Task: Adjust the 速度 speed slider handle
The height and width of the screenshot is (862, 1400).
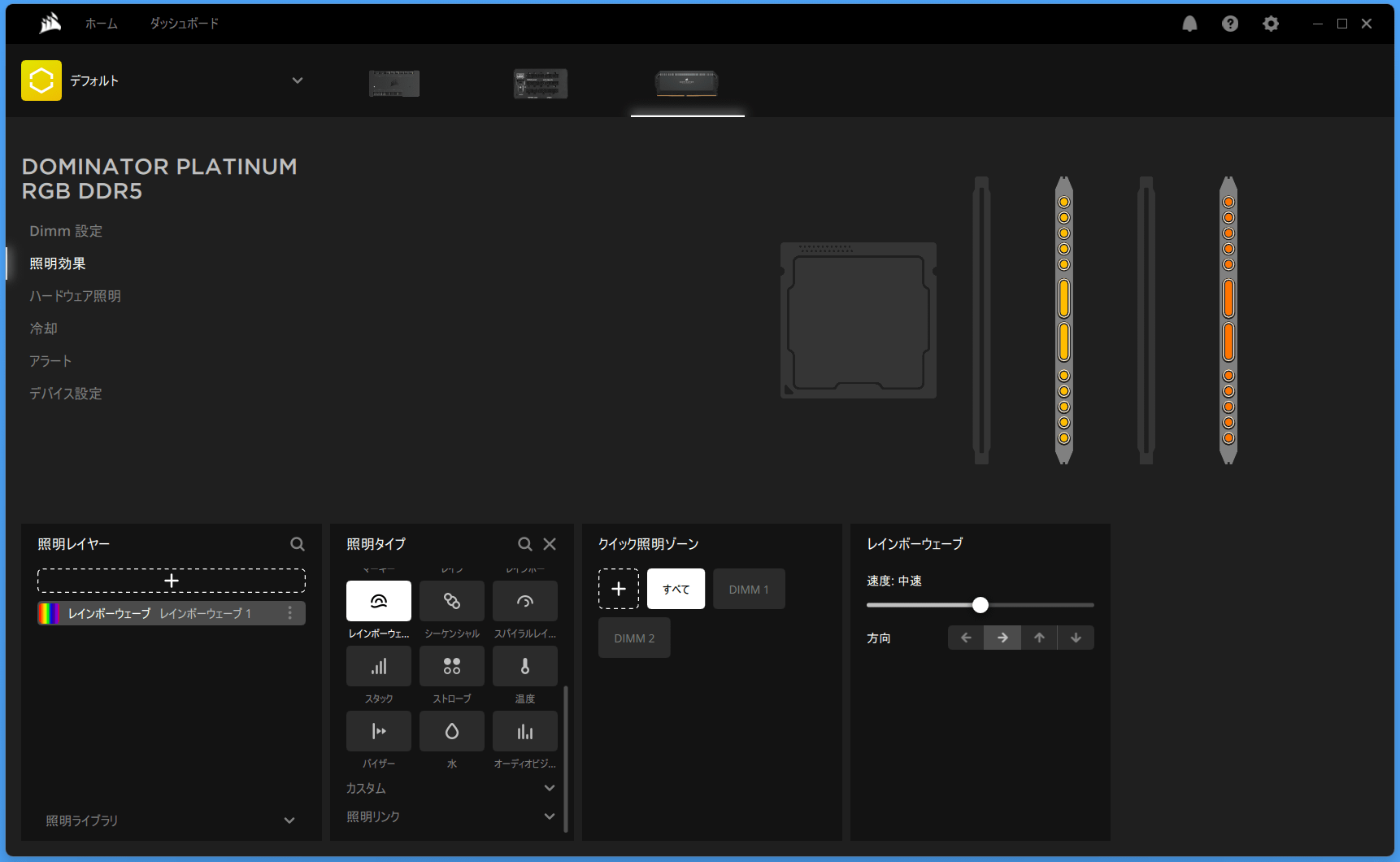Action: click(980, 605)
